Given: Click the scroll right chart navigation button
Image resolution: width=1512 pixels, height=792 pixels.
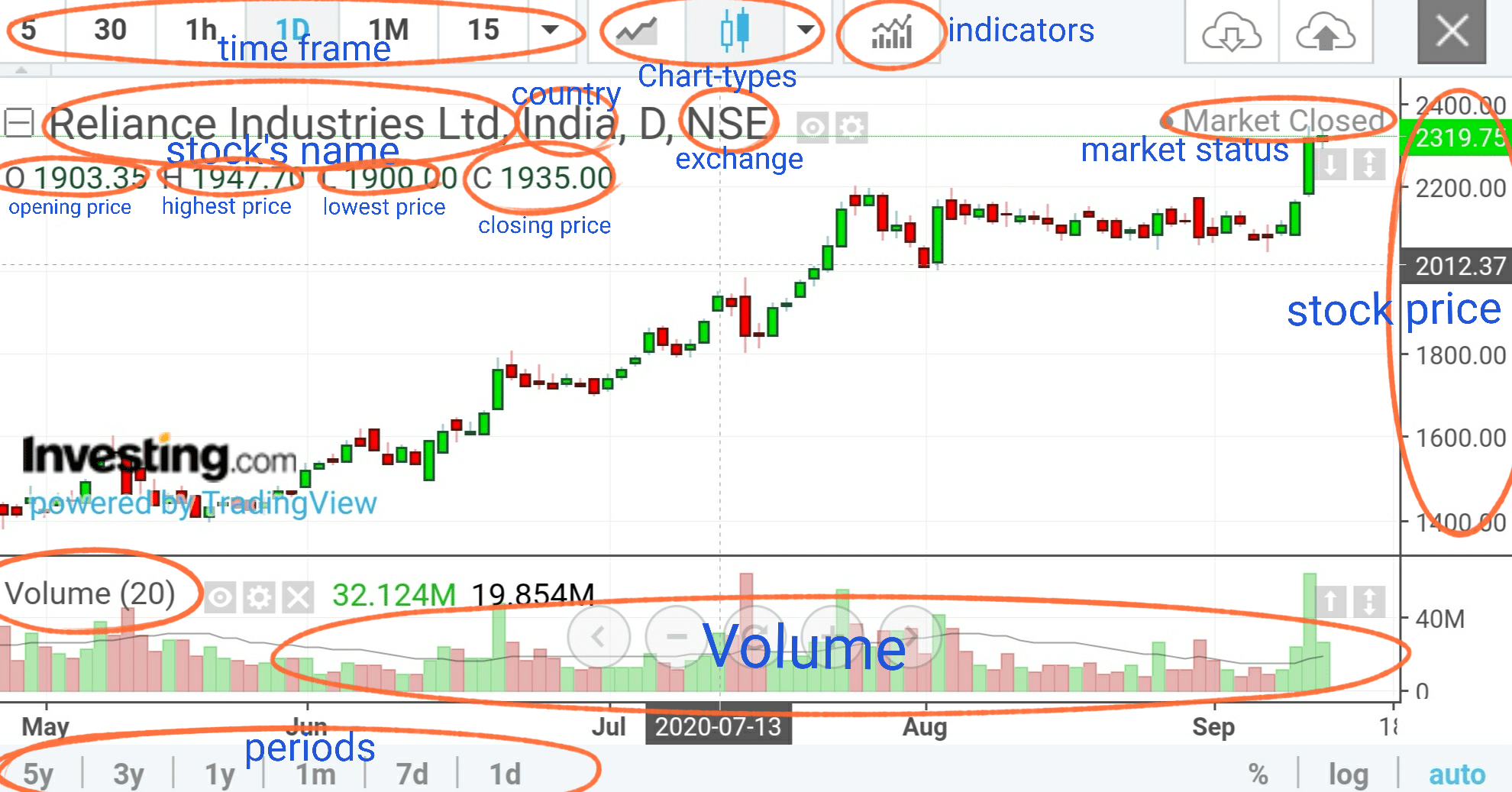Looking at the screenshot, I should 910,635.
